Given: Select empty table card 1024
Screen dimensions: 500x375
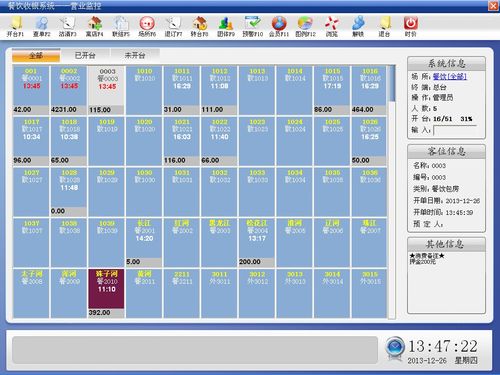Looking at the screenshot, I should (295, 141).
